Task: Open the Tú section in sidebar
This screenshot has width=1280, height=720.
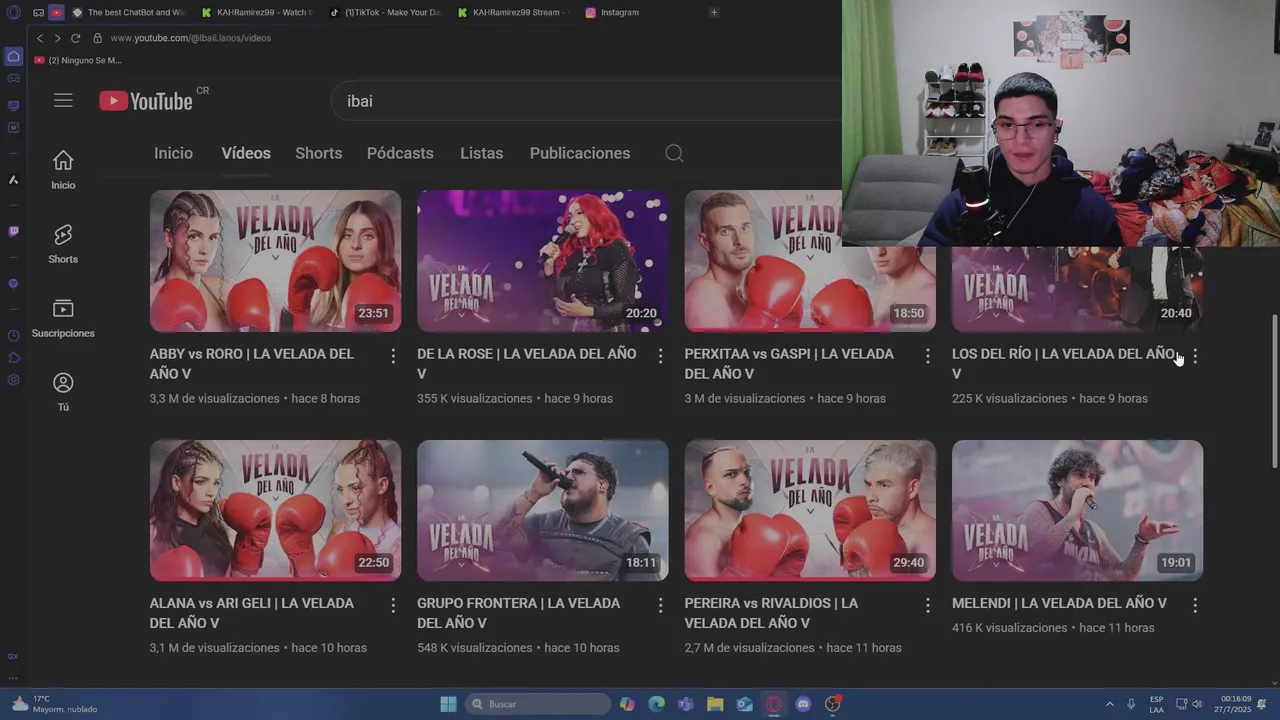Action: pyautogui.click(x=63, y=392)
